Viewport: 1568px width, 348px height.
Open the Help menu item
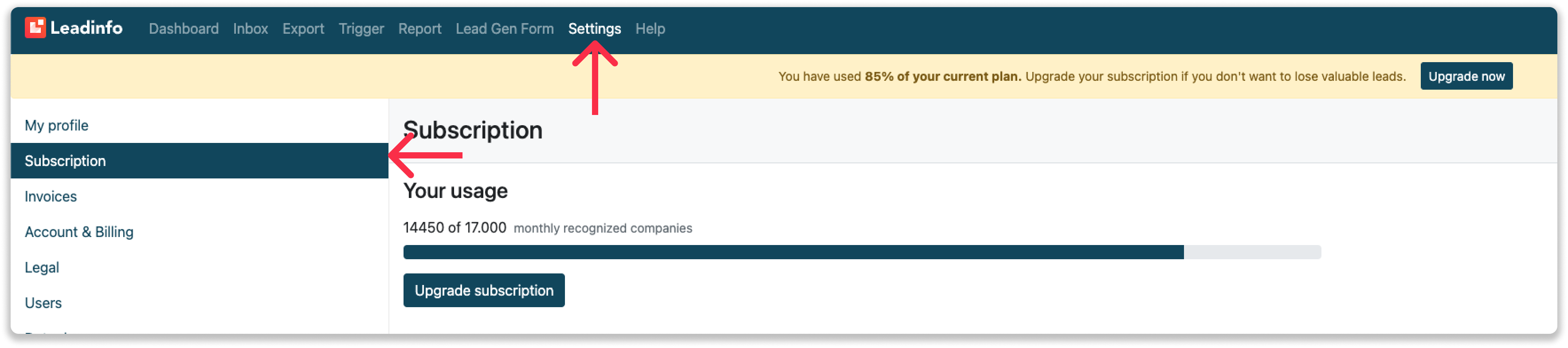[650, 29]
